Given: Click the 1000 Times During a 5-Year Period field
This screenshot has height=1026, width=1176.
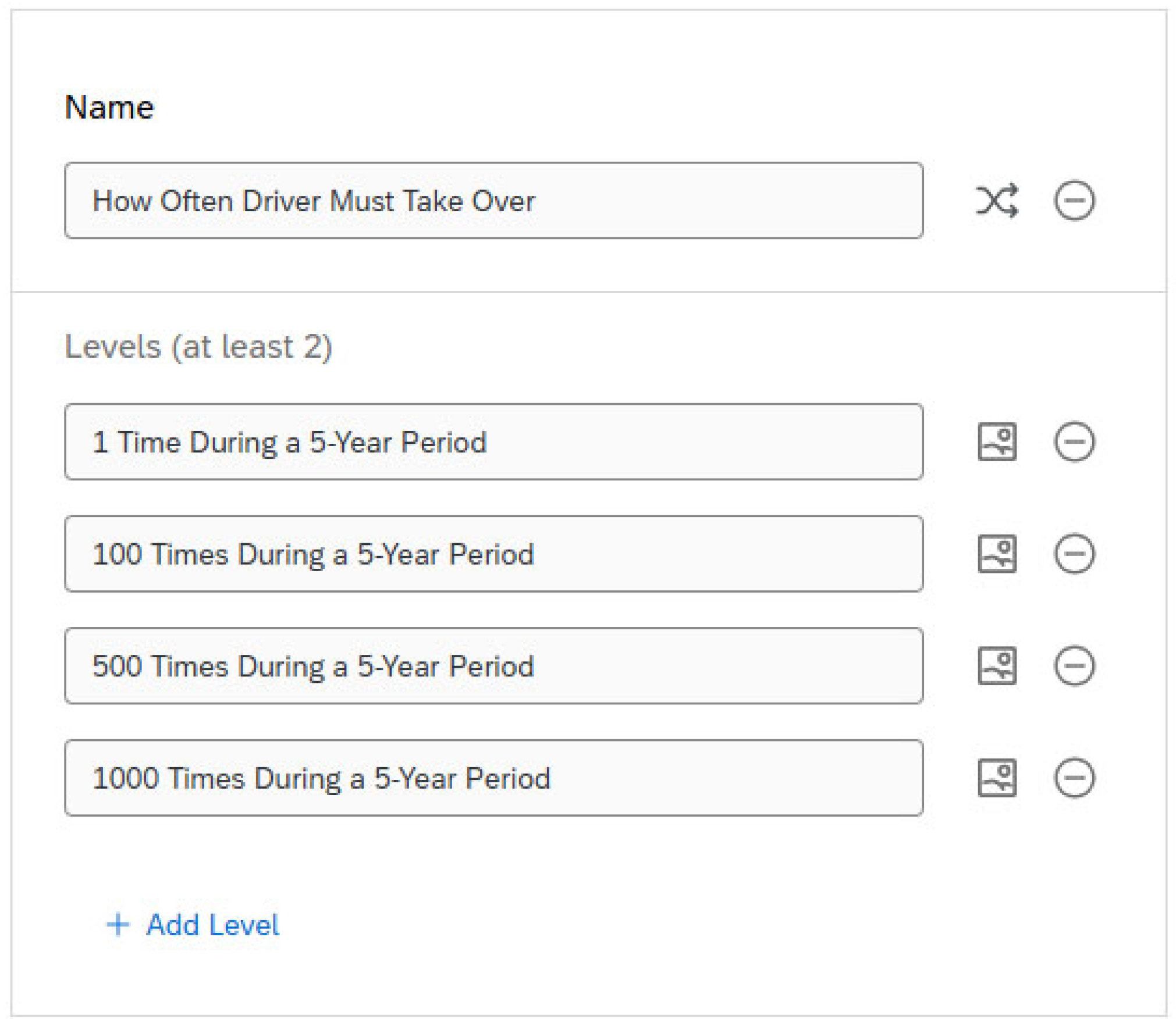Looking at the screenshot, I should (493, 778).
